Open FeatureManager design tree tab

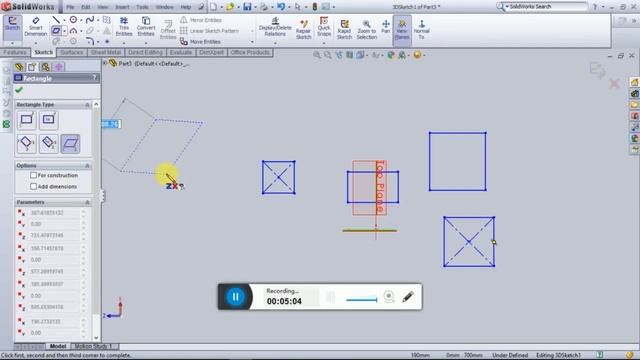click(x=19, y=67)
